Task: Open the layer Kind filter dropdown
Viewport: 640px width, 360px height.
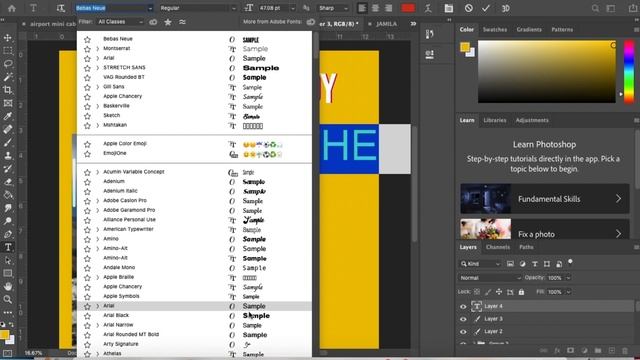Action: [480, 264]
